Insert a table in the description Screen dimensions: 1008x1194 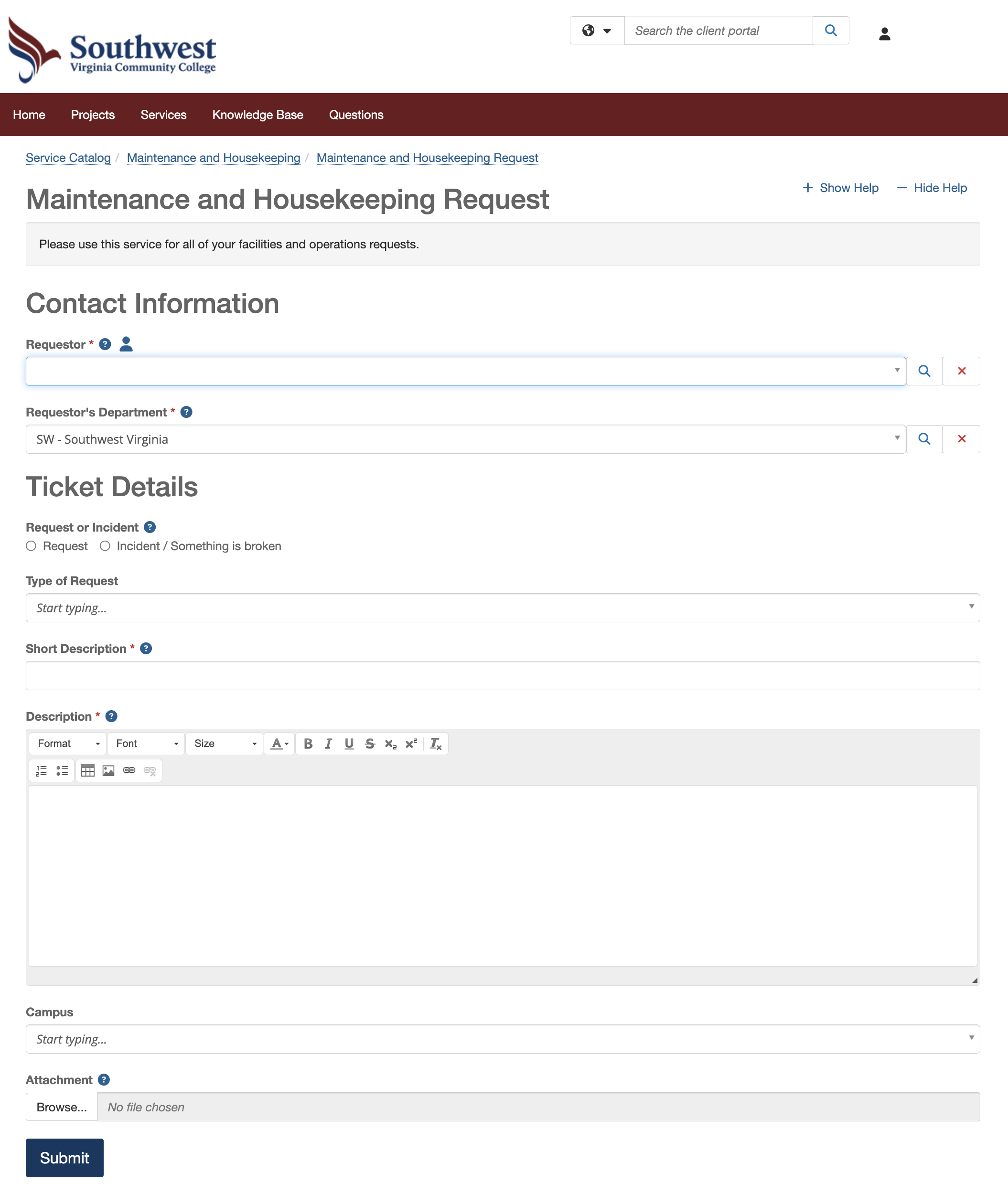coord(87,771)
